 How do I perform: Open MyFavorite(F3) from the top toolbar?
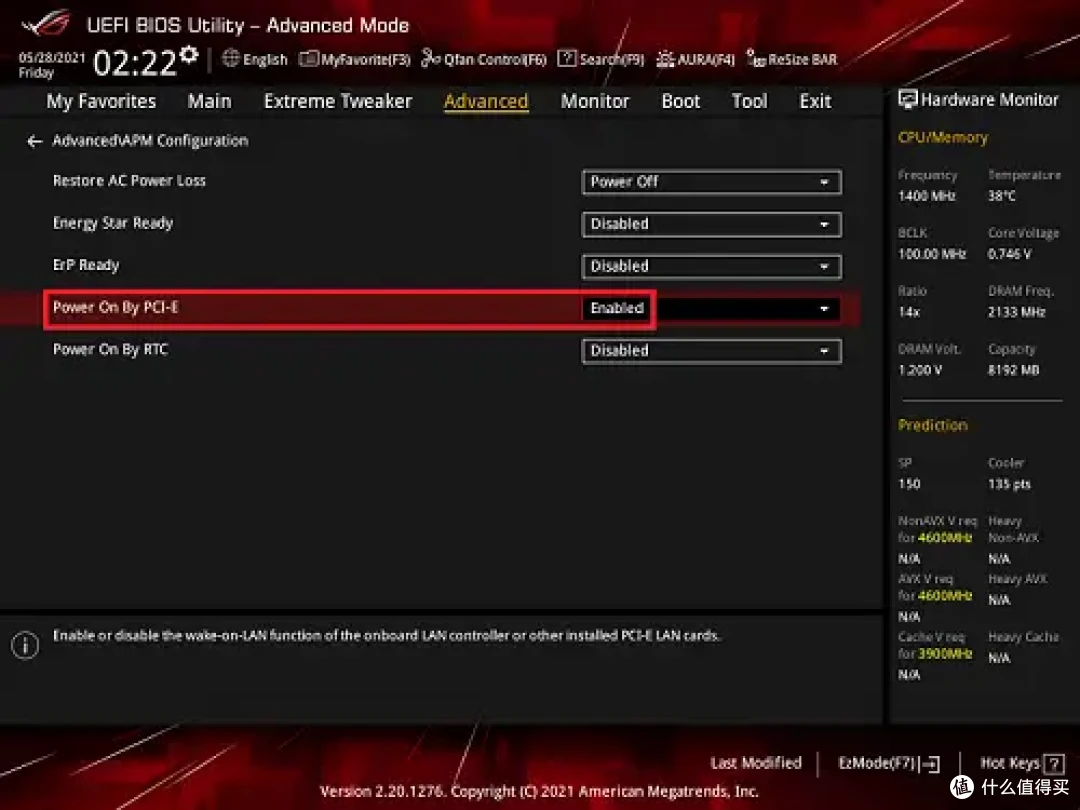pyautogui.click(x=355, y=59)
